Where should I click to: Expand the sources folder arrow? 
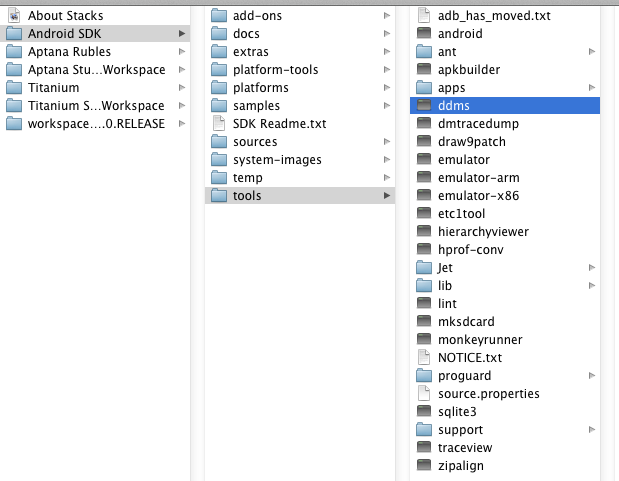tap(387, 142)
